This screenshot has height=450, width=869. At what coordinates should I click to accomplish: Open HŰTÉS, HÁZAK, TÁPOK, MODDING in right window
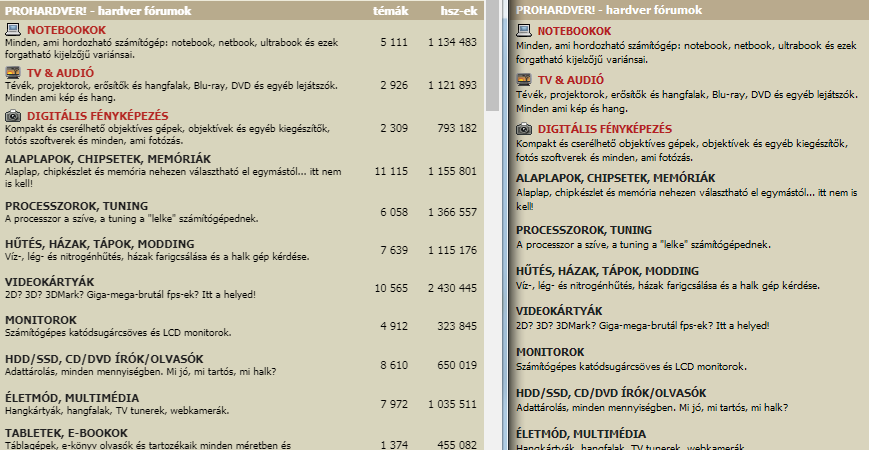[x=607, y=271]
